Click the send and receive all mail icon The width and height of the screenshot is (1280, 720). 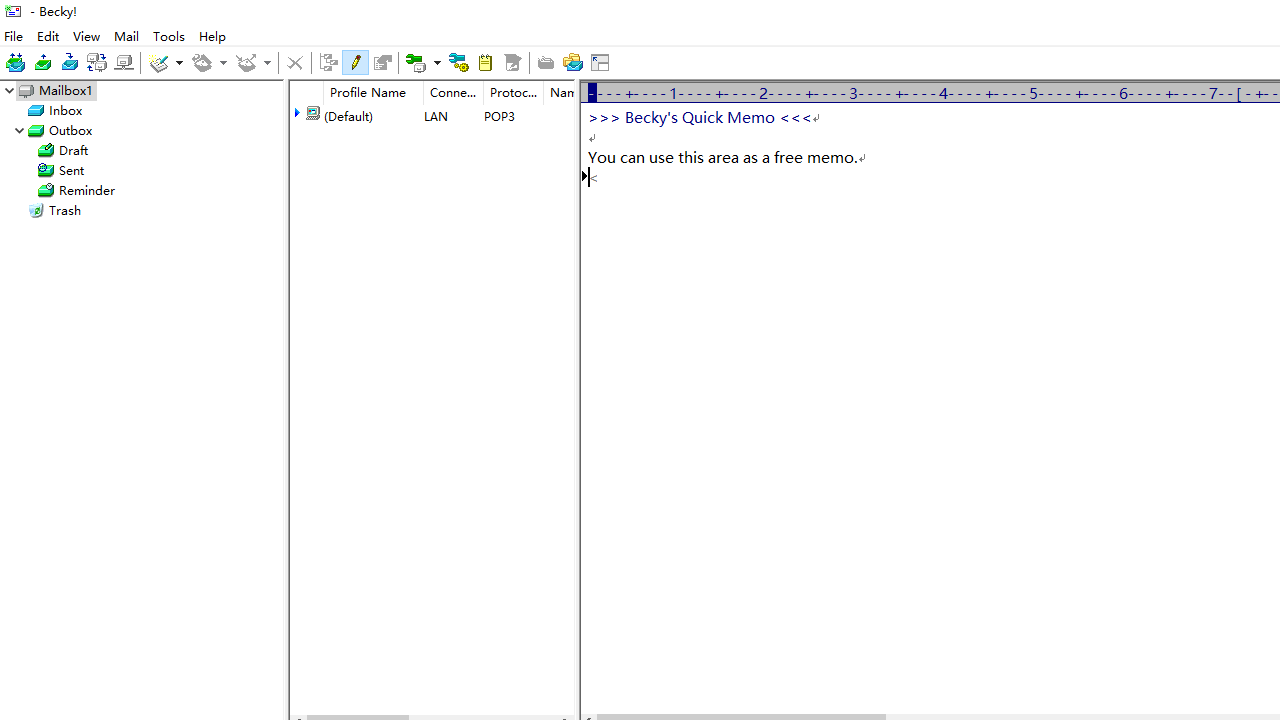click(x=15, y=63)
